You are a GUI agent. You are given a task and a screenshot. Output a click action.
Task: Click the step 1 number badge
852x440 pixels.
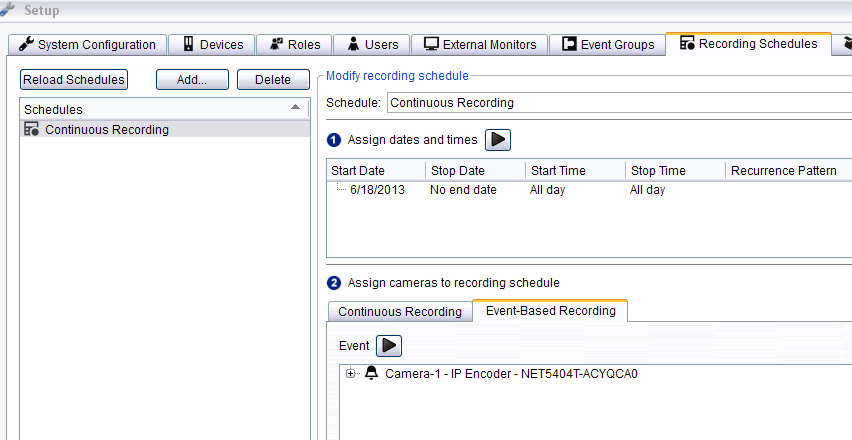pos(335,140)
